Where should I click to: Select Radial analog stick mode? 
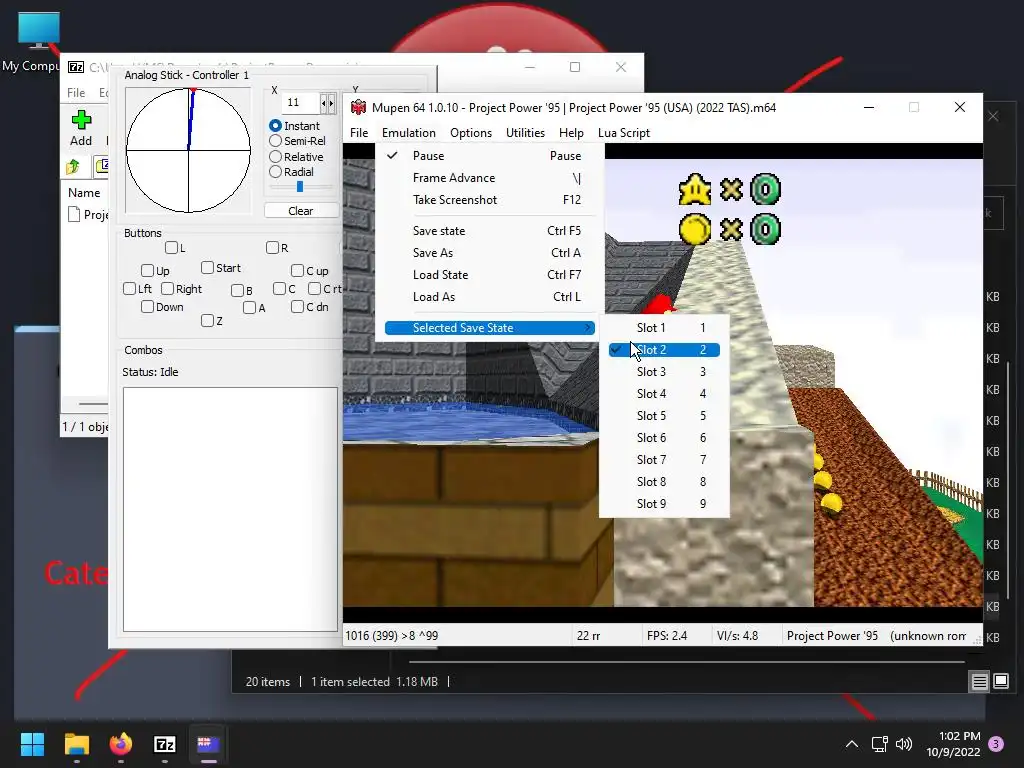pos(276,172)
